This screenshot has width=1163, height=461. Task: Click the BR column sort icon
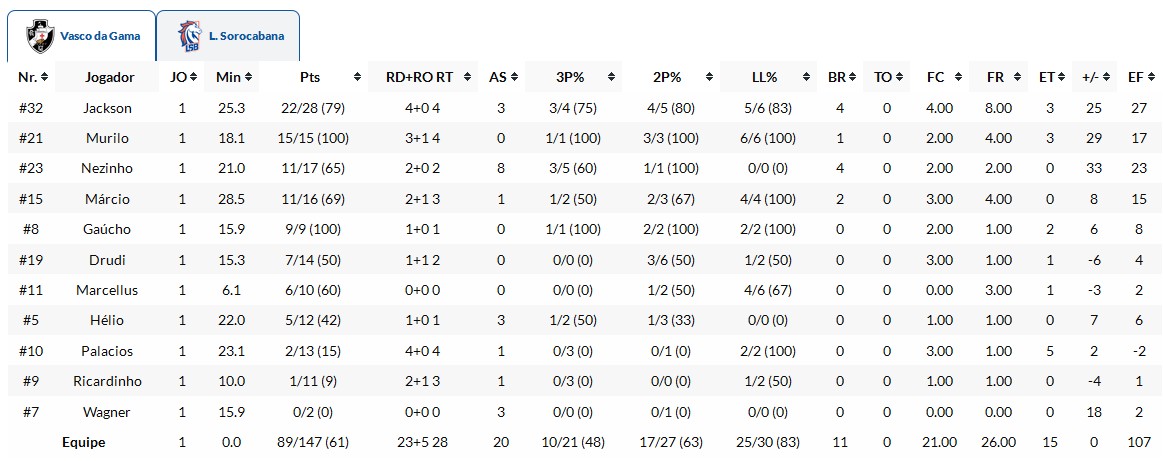coord(852,77)
